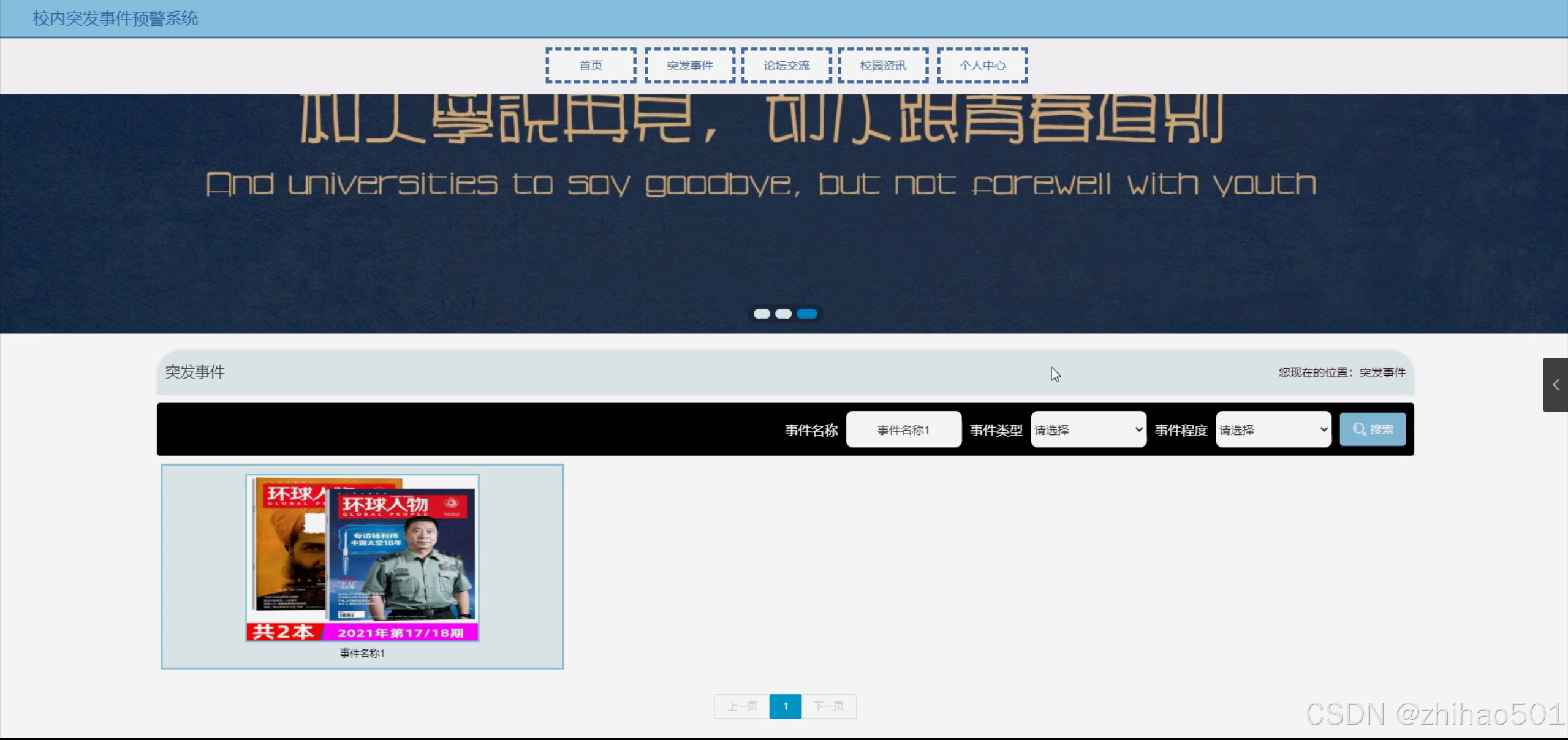Click the 事件名称1 caption link
Screen dimensions: 1568x740
pos(362,653)
